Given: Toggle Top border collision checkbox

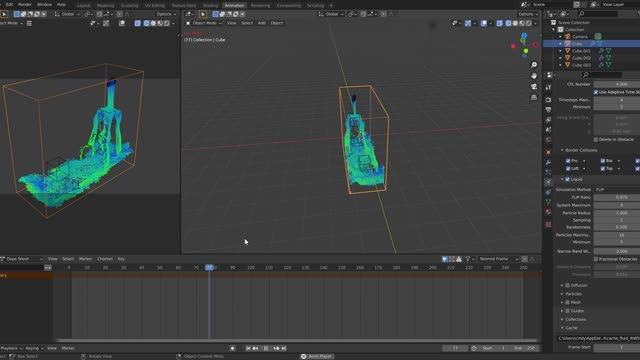Looking at the screenshot, I should [x=603, y=168].
